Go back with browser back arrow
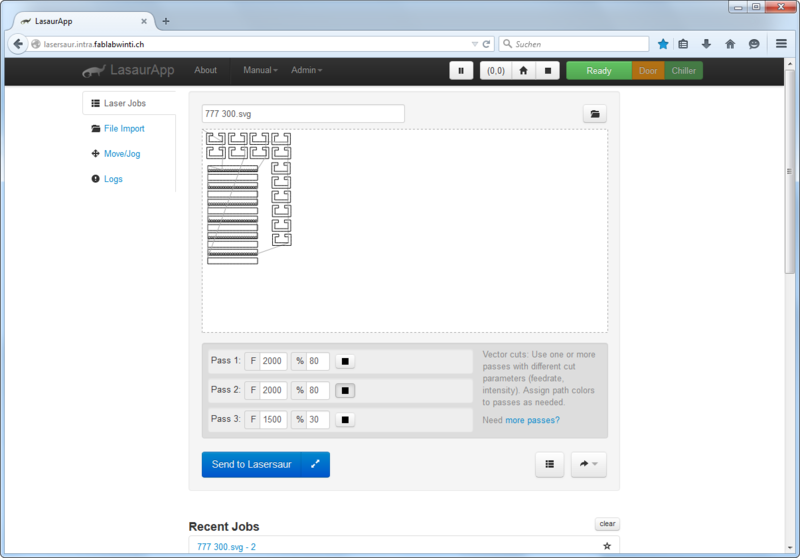The width and height of the screenshot is (800, 558). [18, 44]
